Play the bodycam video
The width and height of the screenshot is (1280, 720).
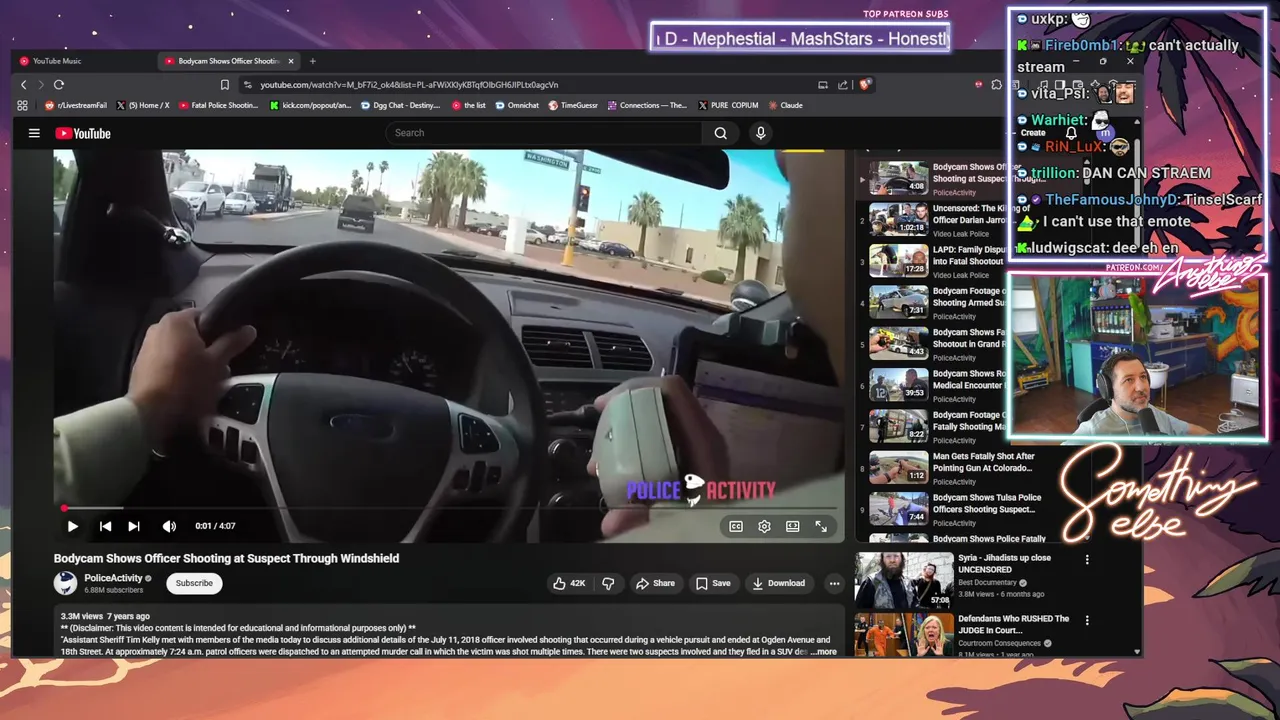tap(72, 526)
